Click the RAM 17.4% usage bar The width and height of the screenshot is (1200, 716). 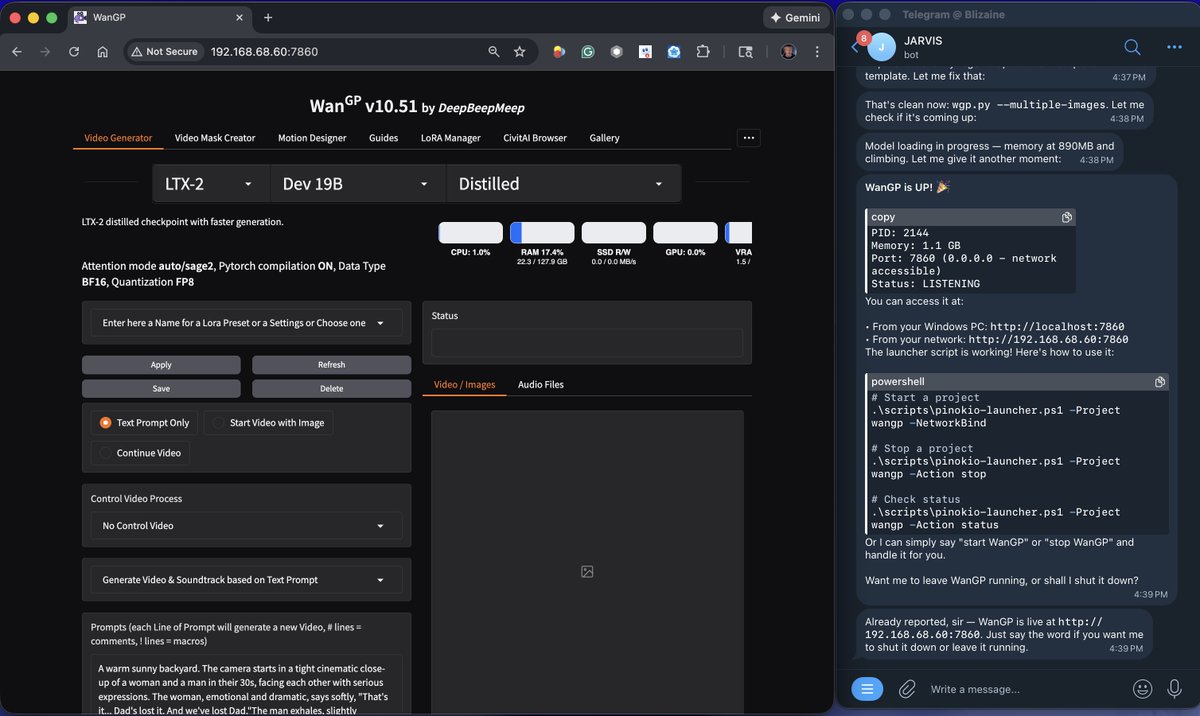coord(542,233)
